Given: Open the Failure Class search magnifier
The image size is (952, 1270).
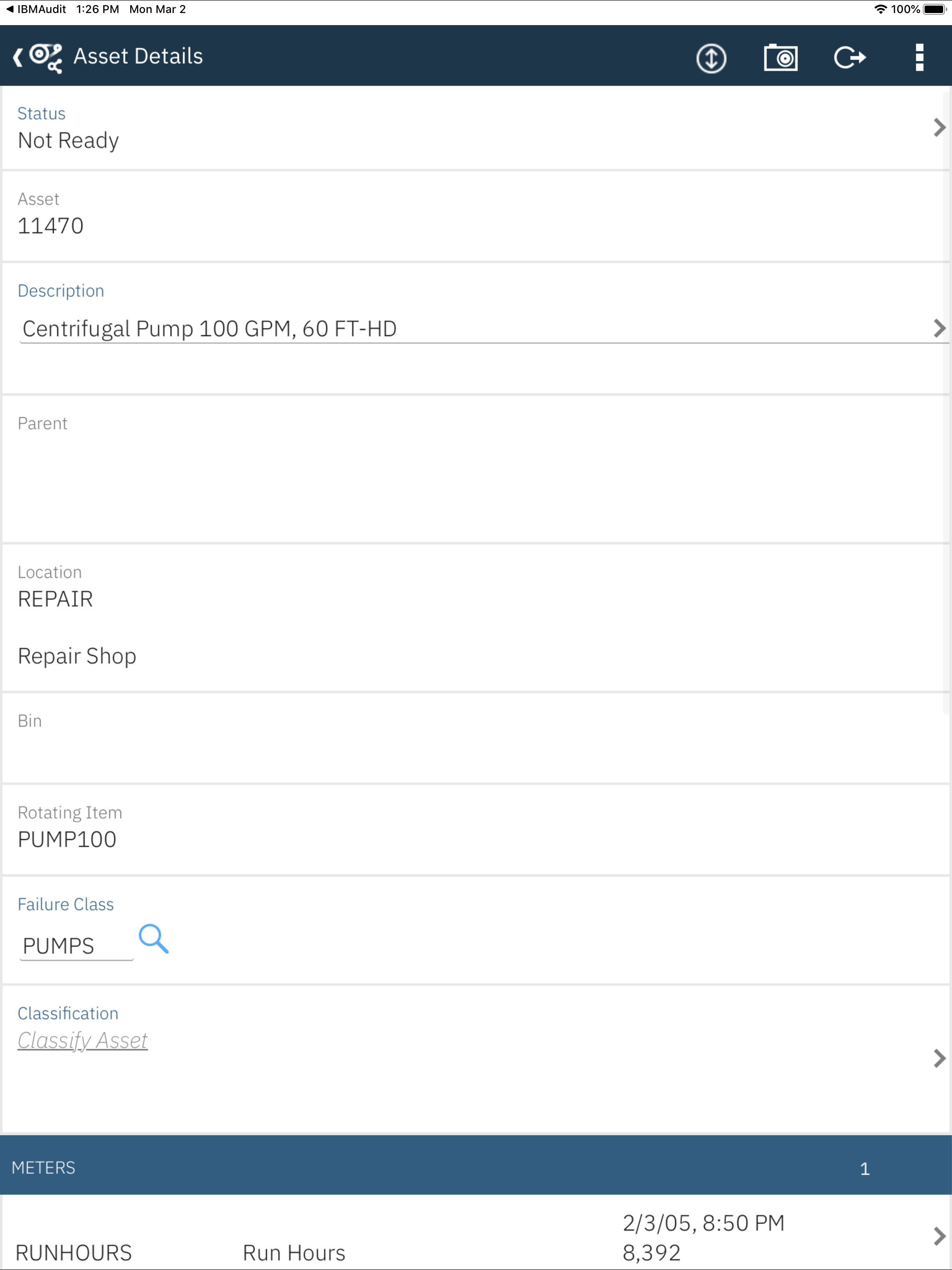Looking at the screenshot, I should pos(154,939).
